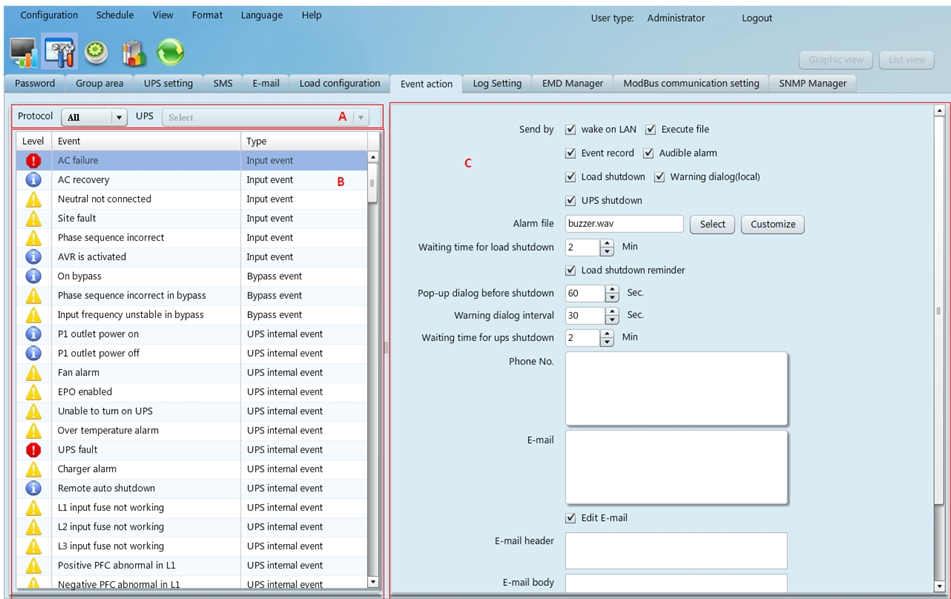Screen dimensions: 951x599
Task: Toggle the Execute file checkbox
Action: pos(651,129)
